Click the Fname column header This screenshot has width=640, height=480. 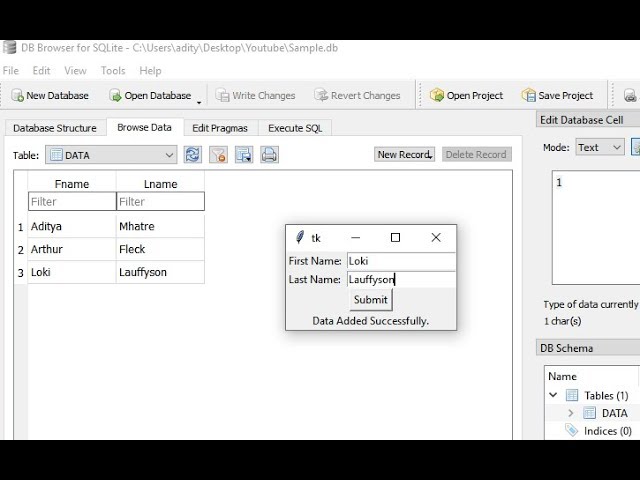coord(72,184)
